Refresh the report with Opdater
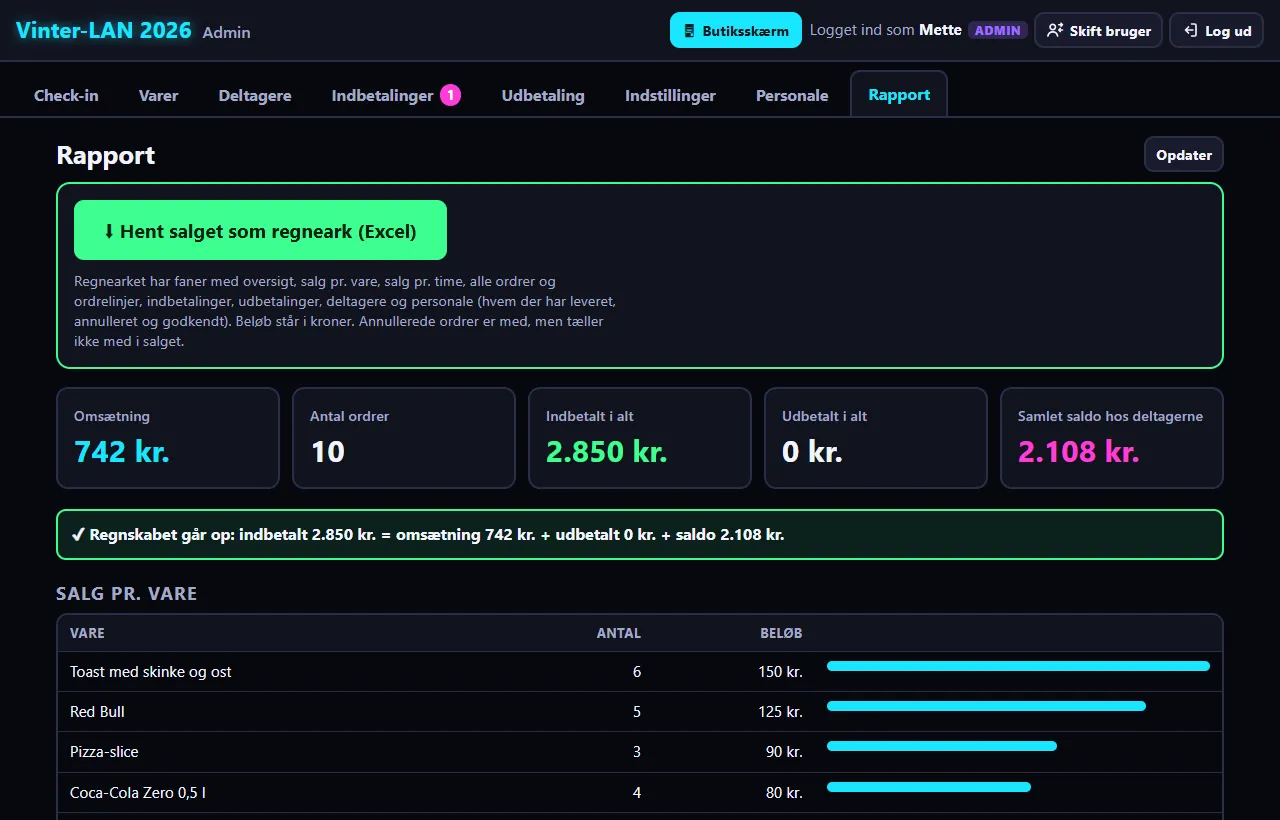Screen dimensions: 1280x820 [1184, 155]
